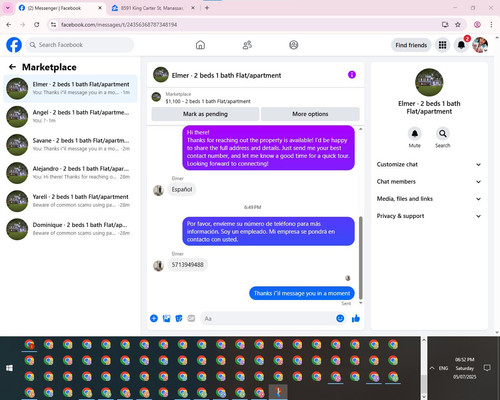The image size is (500, 400).
Task: Open the Windows notification center icon
Action: [487, 368]
